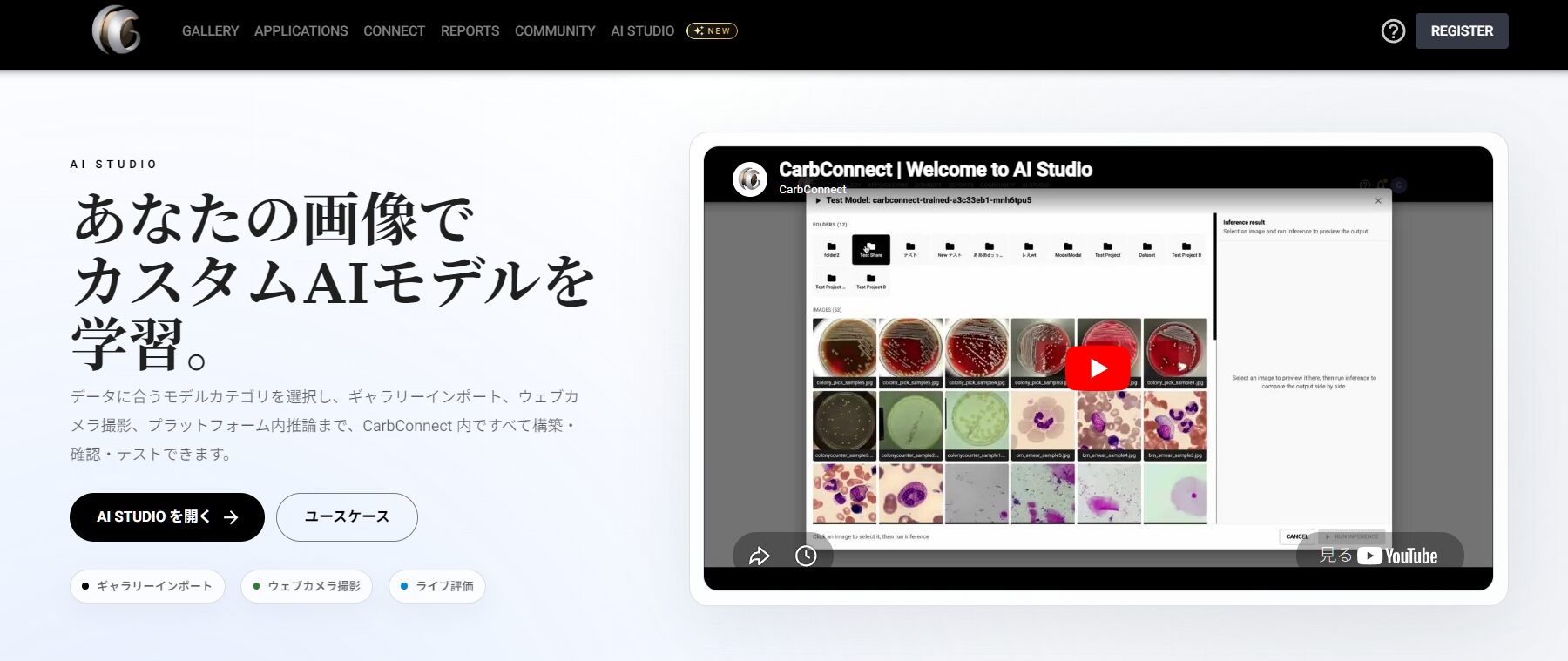Click the ギャラリーインポート chip
The image size is (1568, 661).
click(147, 586)
